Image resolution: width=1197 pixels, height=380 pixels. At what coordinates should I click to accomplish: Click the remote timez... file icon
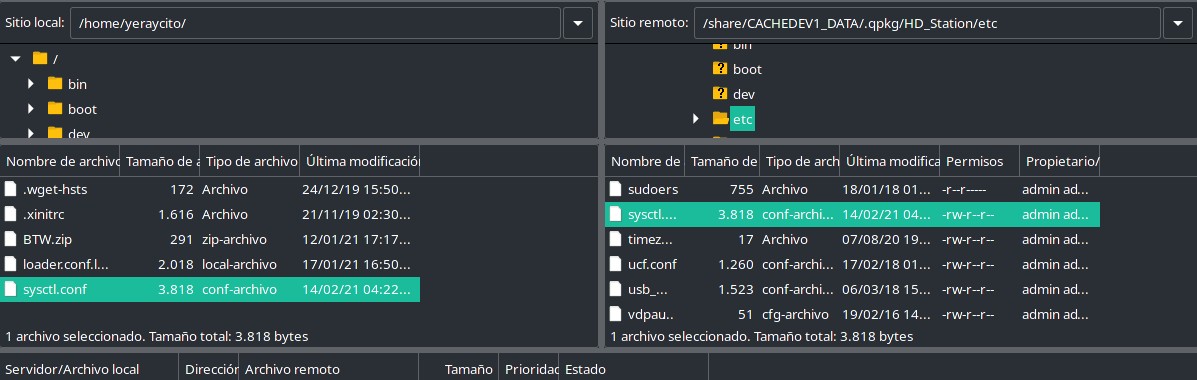[615, 240]
